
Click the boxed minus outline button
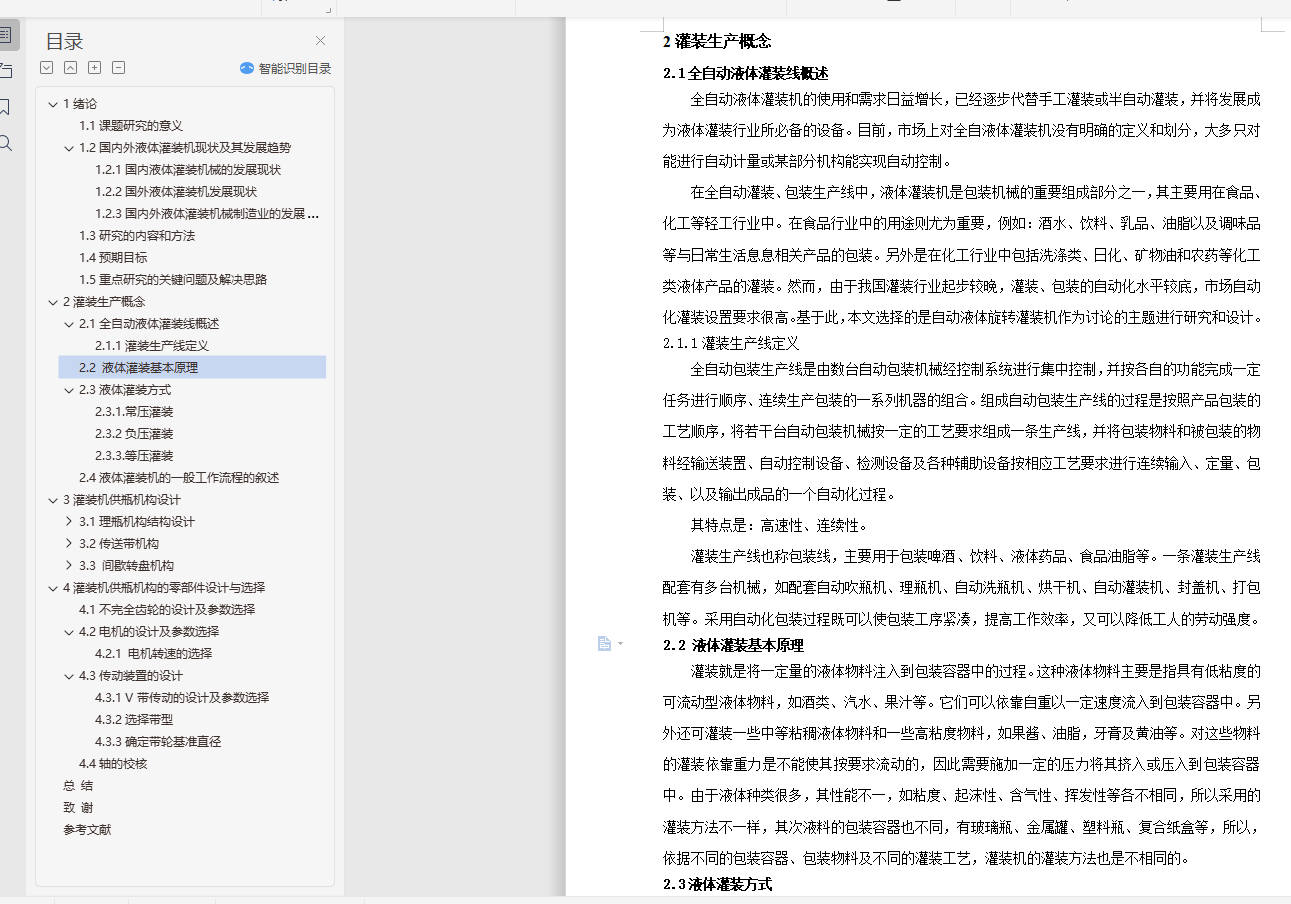pyautogui.click(x=118, y=68)
